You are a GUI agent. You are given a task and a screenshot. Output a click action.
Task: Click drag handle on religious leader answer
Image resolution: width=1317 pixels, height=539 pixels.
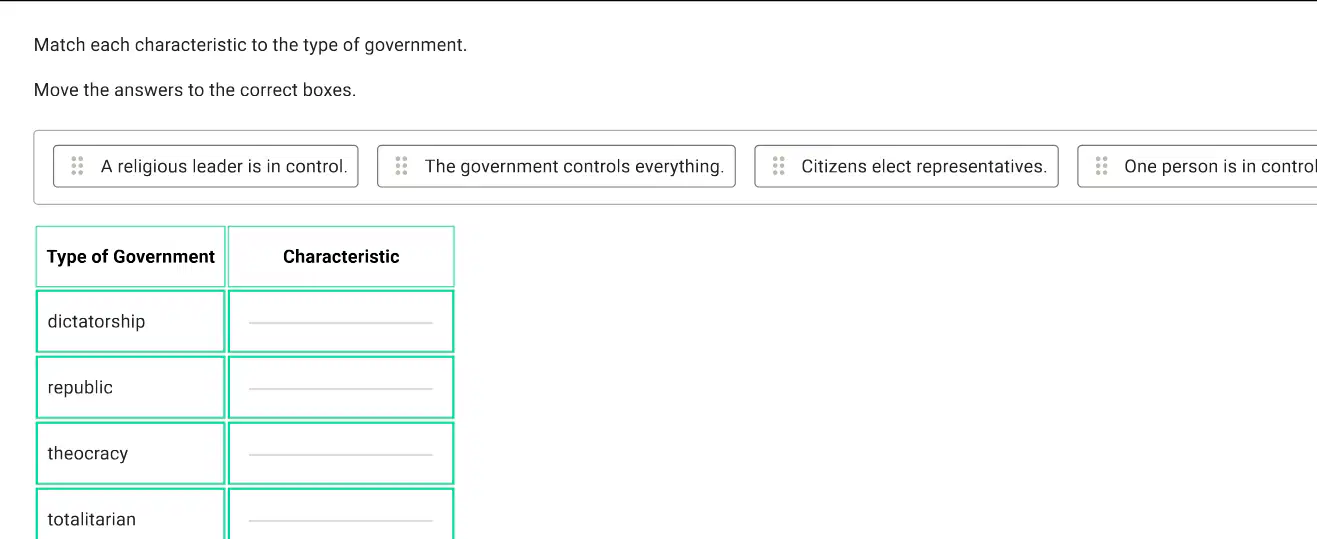coord(77,166)
